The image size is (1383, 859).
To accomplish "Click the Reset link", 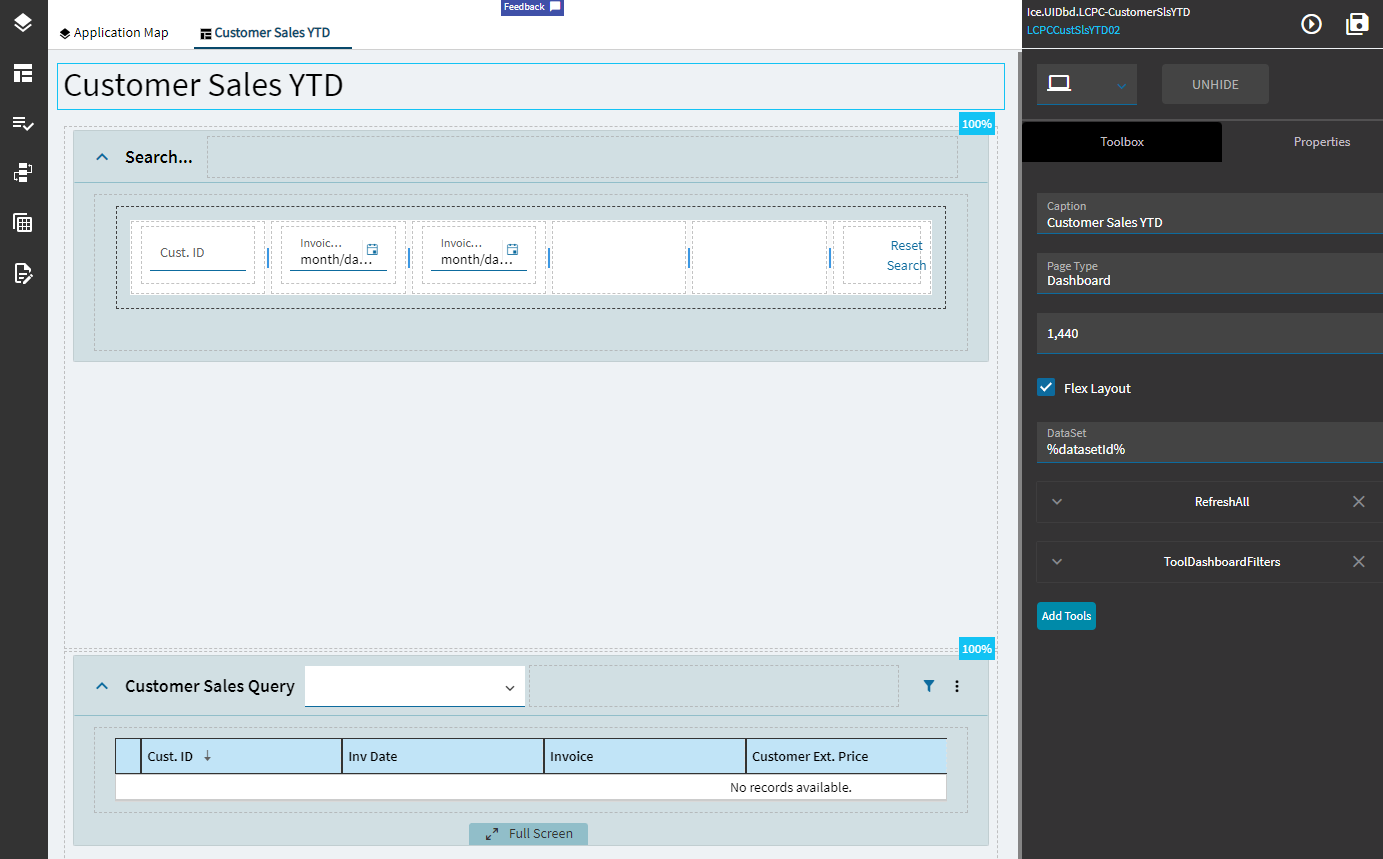I will (x=906, y=246).
